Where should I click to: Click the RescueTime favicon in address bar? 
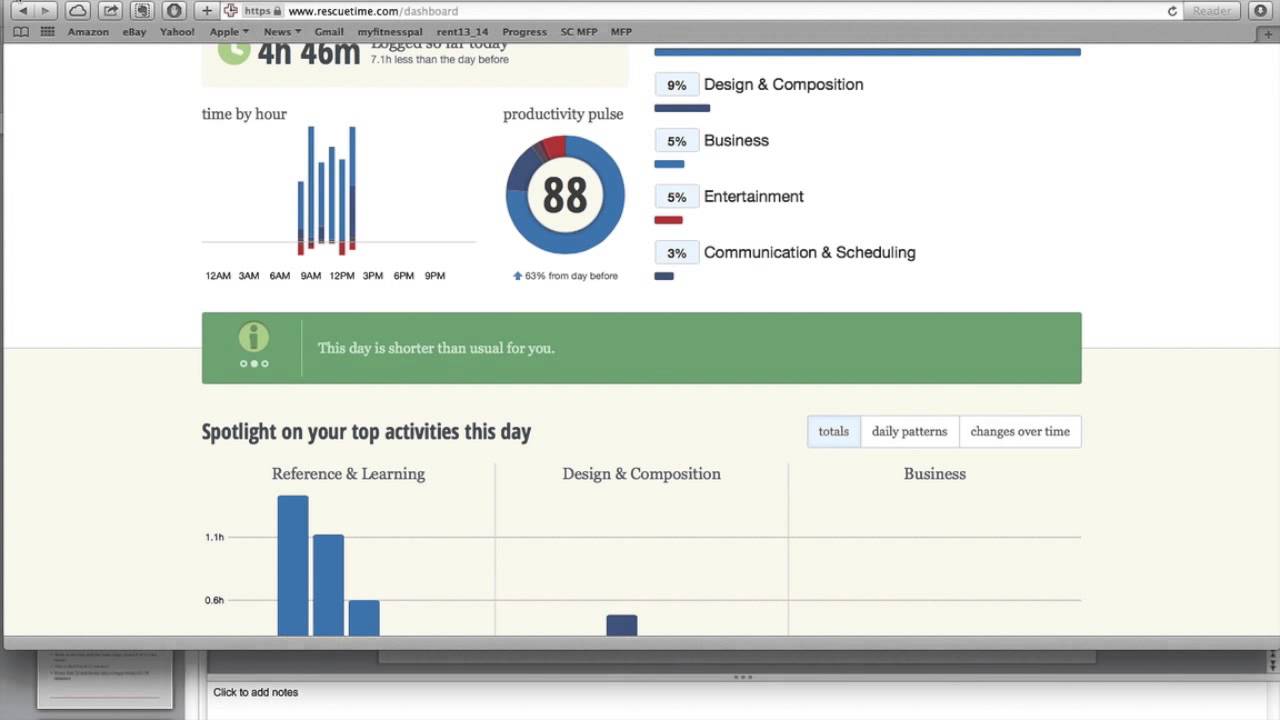click(x=231, y=11)
